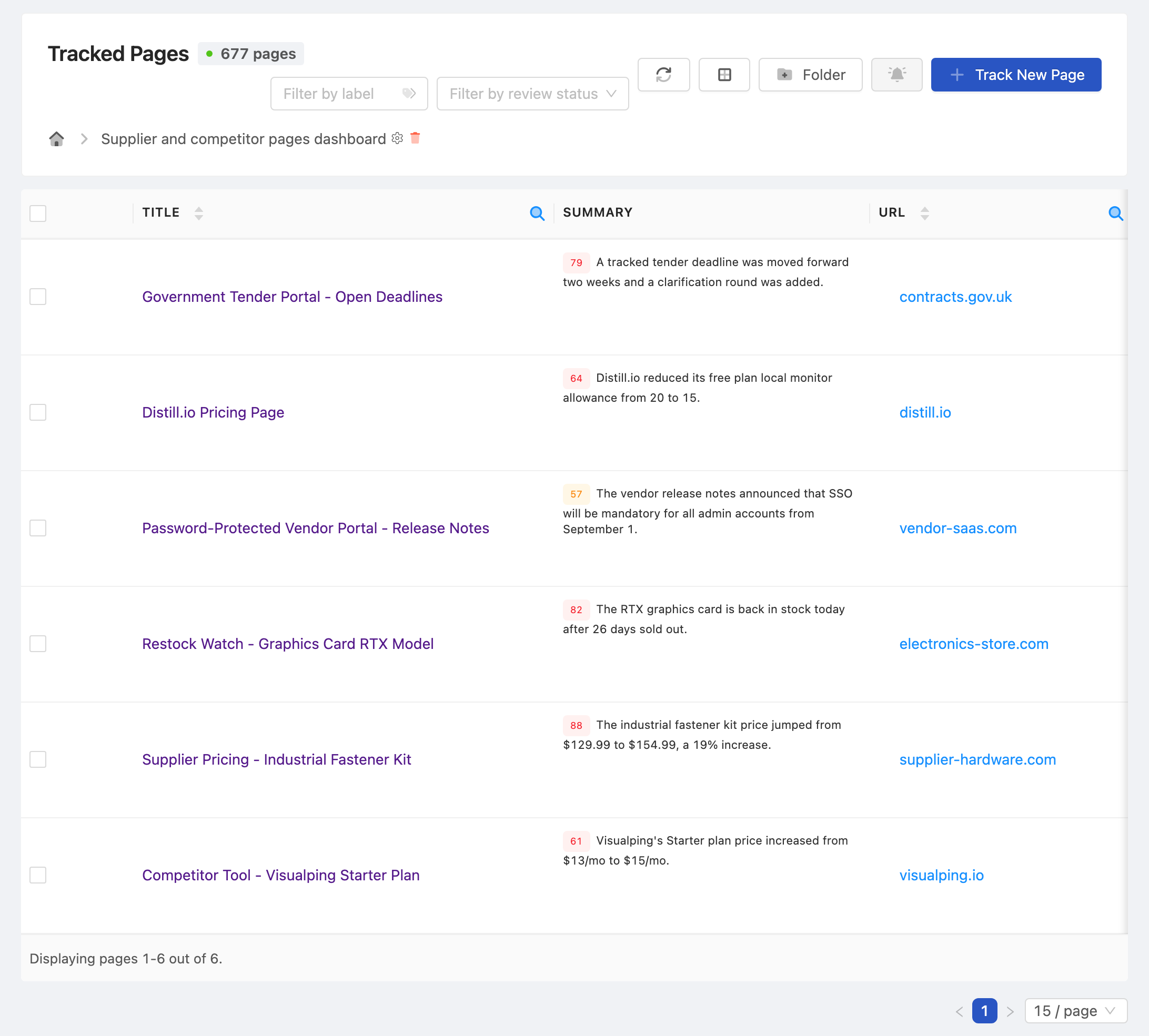Click the SUMMARY column header

(597, 212)
